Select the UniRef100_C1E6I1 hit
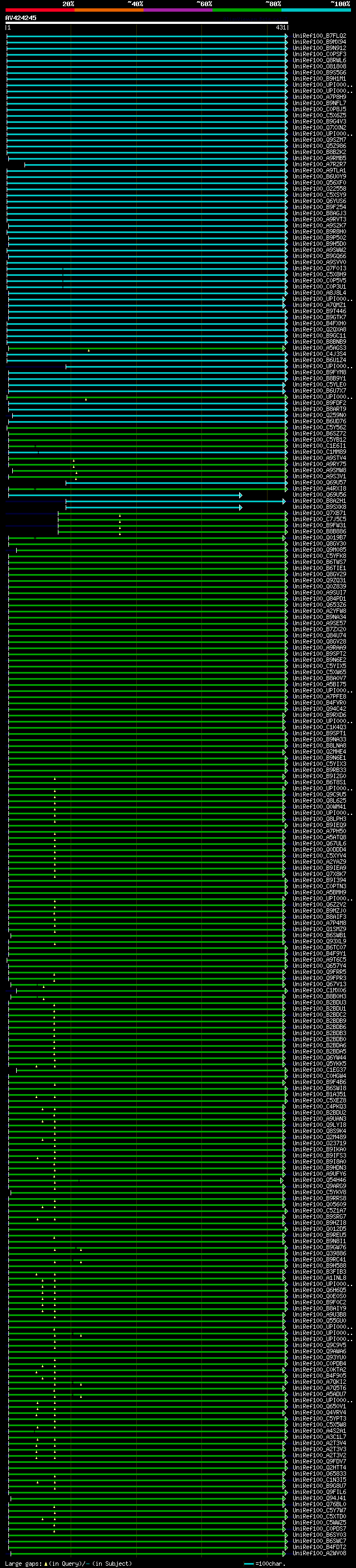Image resolution: width=356 pixels, height=1568 pixels. click(x=319, y=446)
